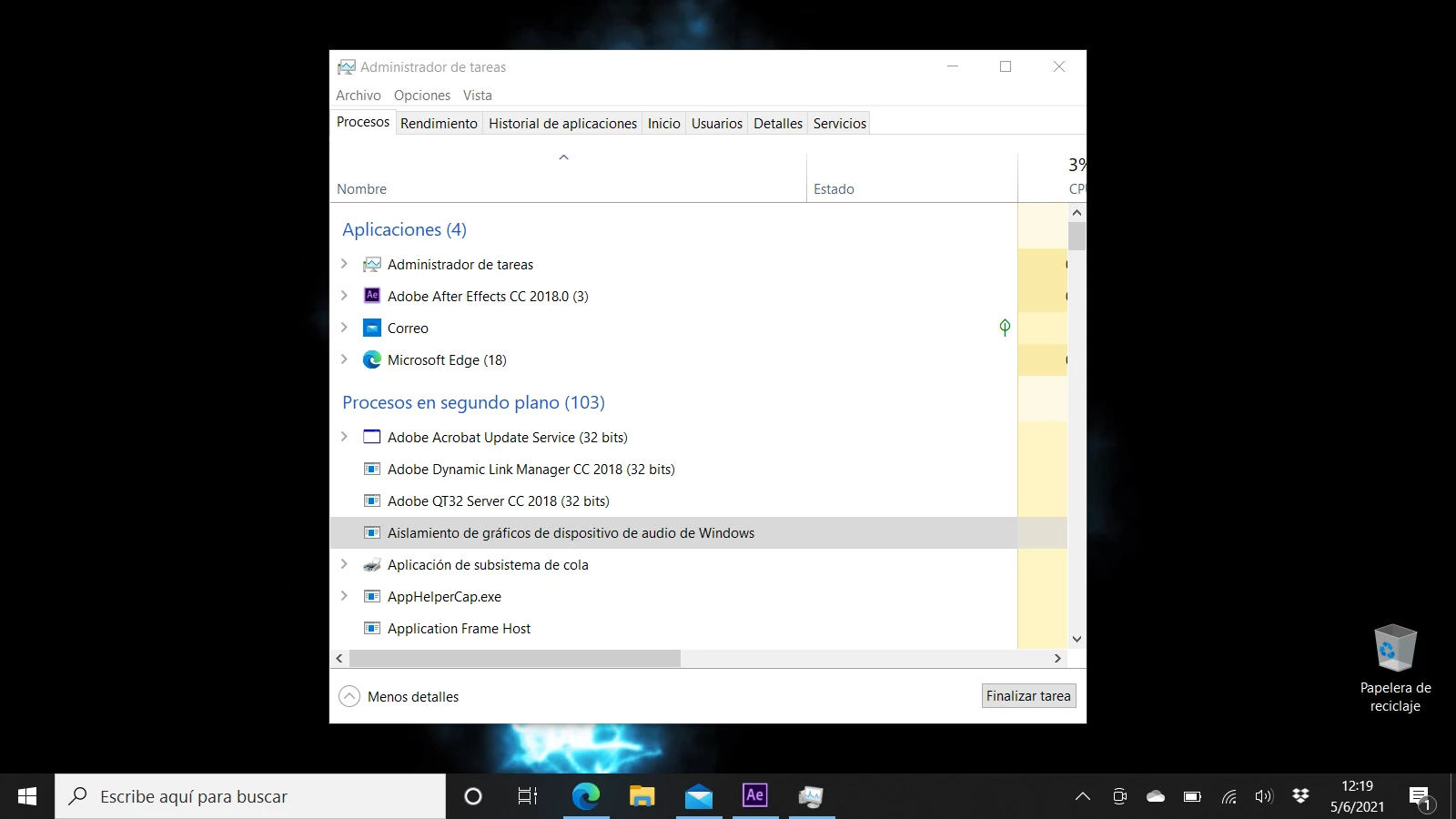Expand Adobe Acrobat Update Service entry
This screenshot has width=1456, height=819.
click(344, 437)
